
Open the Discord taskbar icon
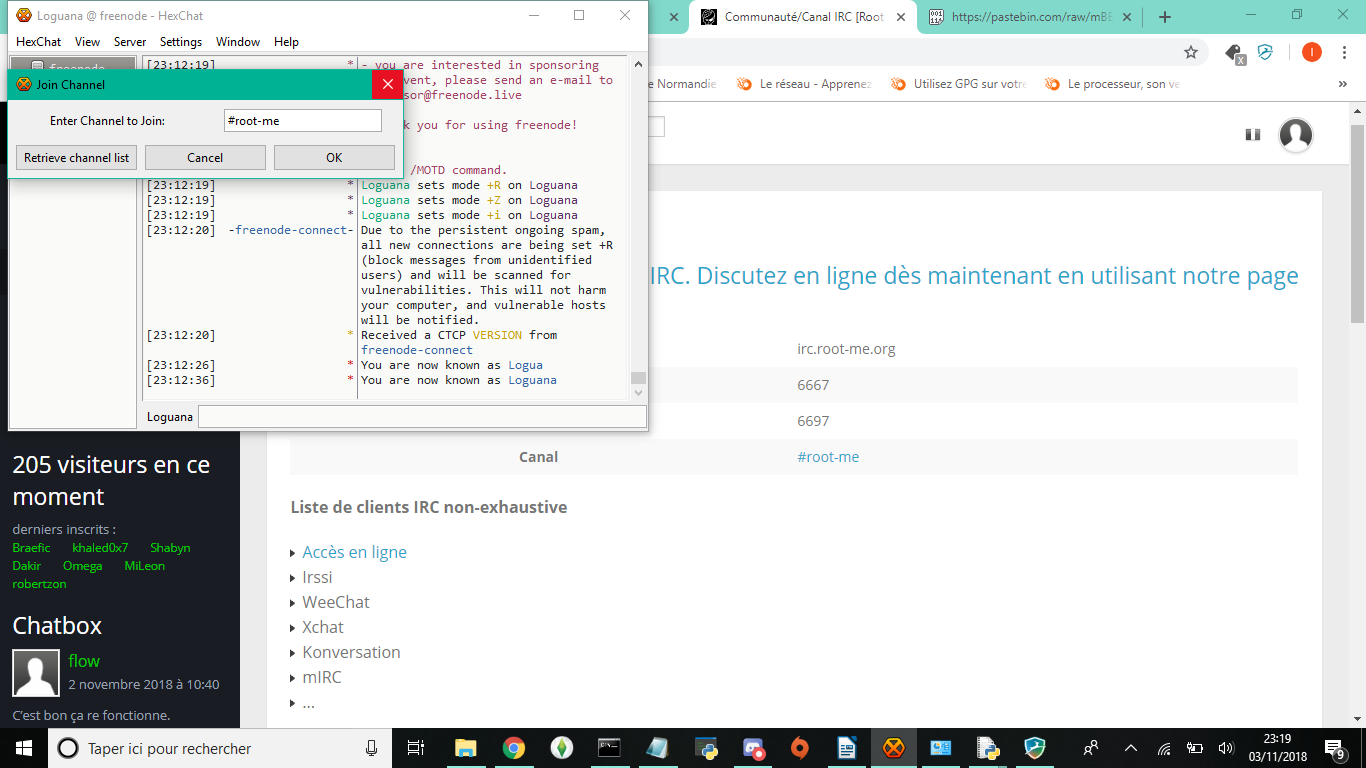coord(753,748)
